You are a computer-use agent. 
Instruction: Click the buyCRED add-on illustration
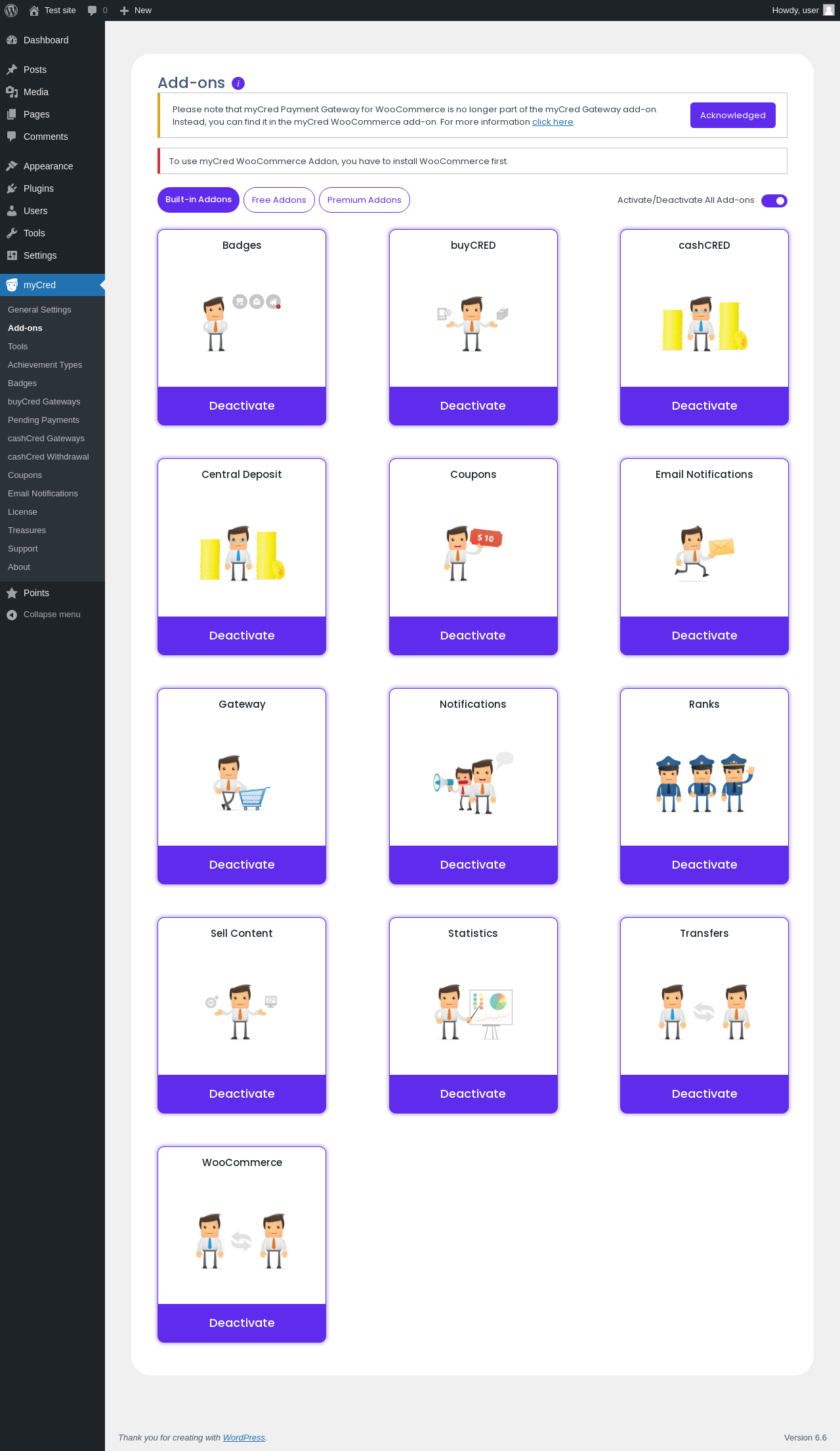472,323
